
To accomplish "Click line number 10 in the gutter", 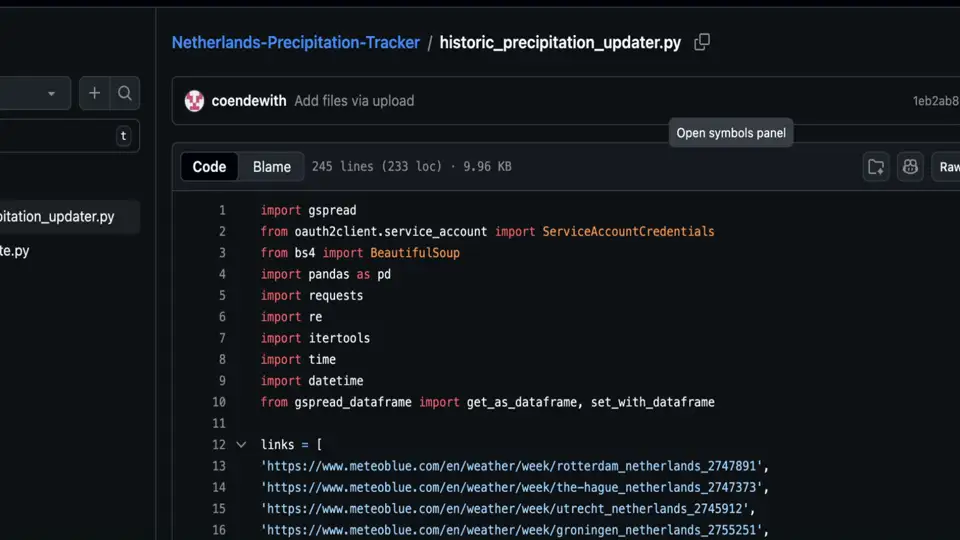I will point(219,402).
